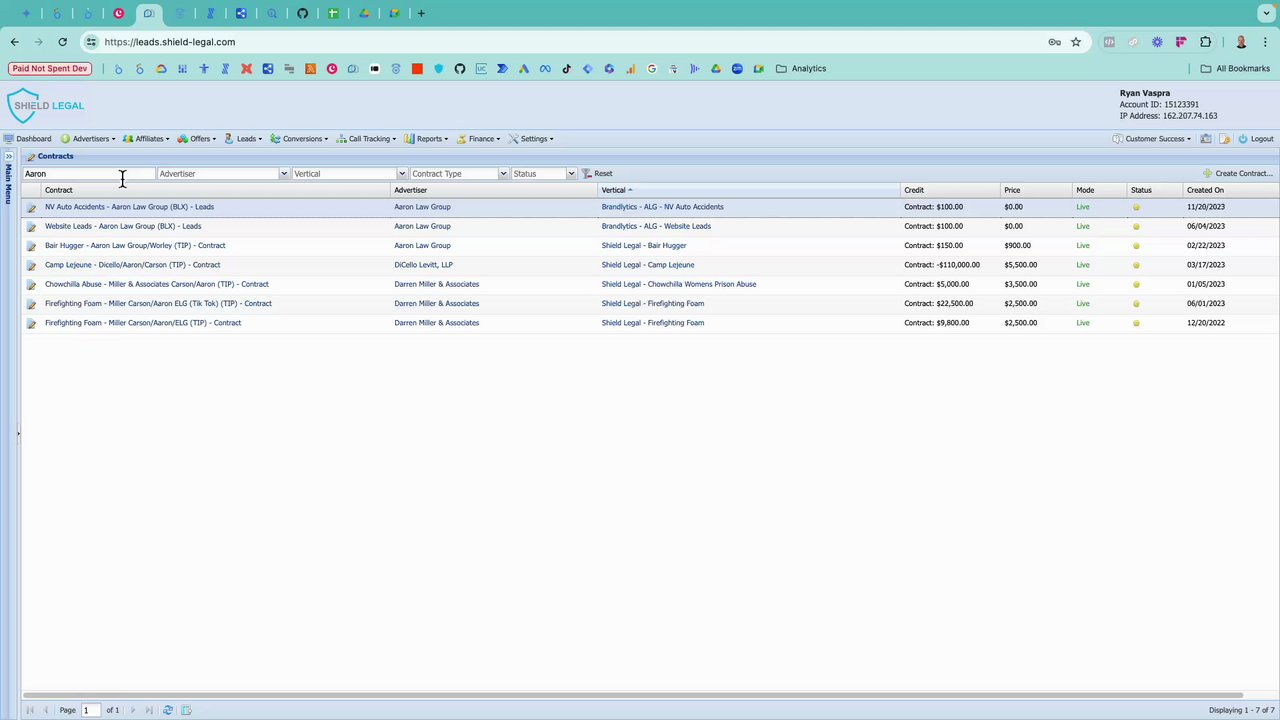The width and height of the screenshot is (1280, 720).
Task: Open a new browser tab
Action: 421,14
